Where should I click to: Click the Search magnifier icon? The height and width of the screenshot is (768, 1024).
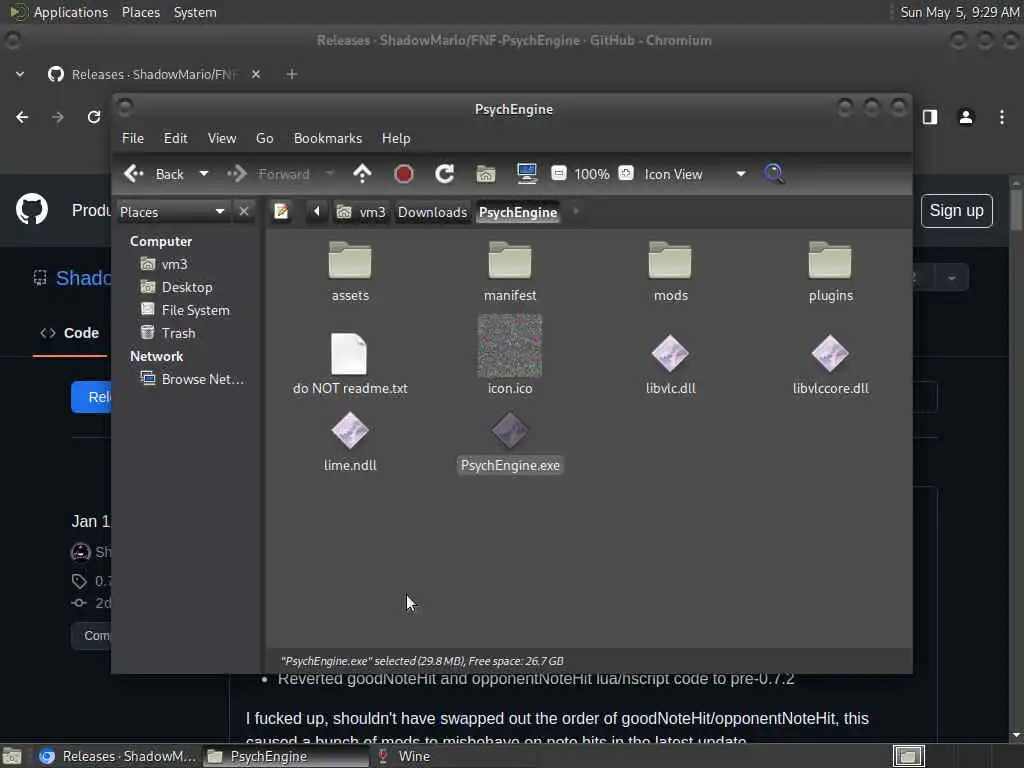[x=775, y=174]
